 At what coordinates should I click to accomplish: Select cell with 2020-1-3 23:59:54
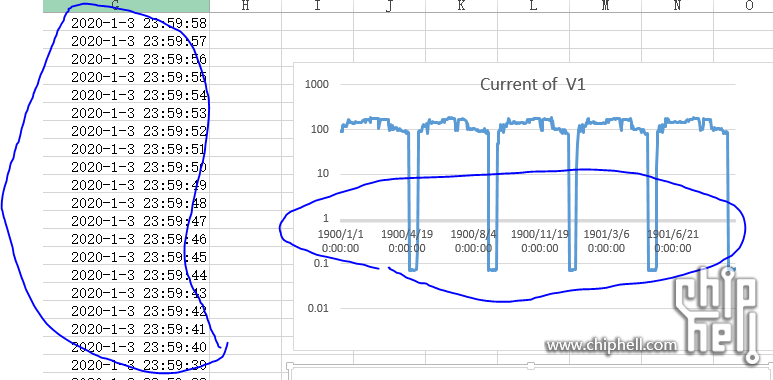[x=126, y=95]
